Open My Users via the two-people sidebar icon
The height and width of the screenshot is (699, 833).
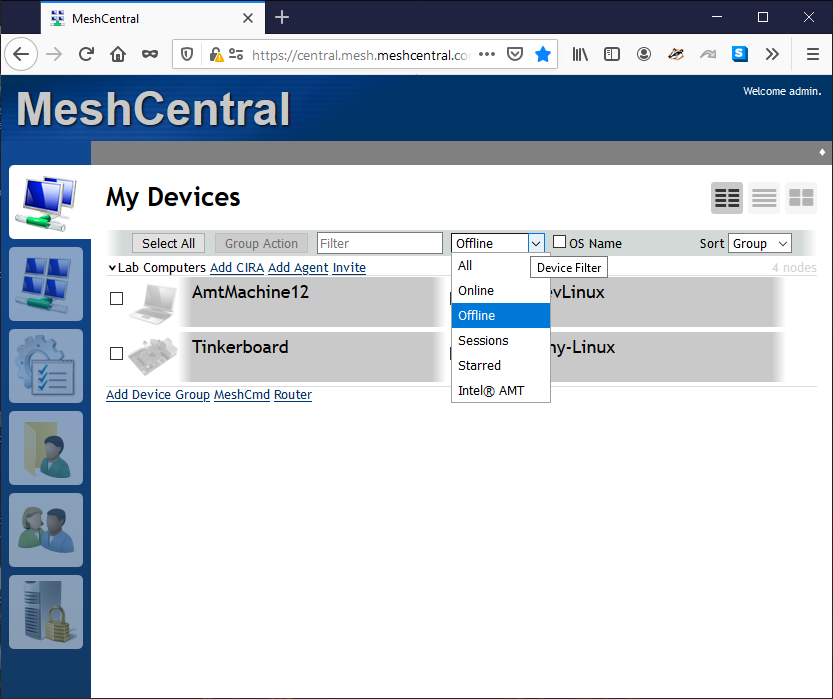46,530
